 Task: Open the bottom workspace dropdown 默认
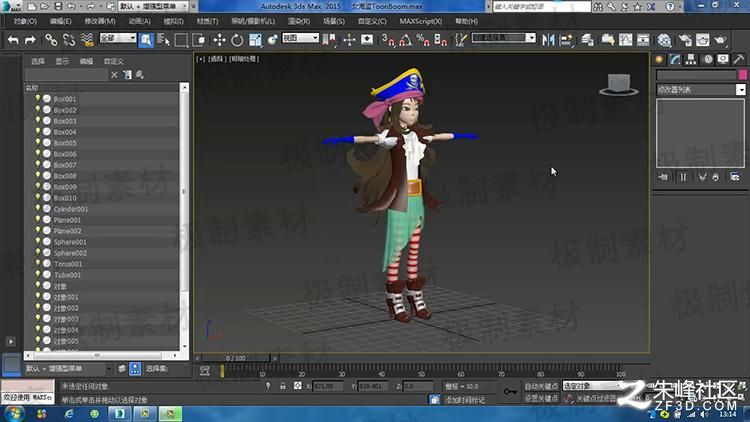(x=68, y=368)
